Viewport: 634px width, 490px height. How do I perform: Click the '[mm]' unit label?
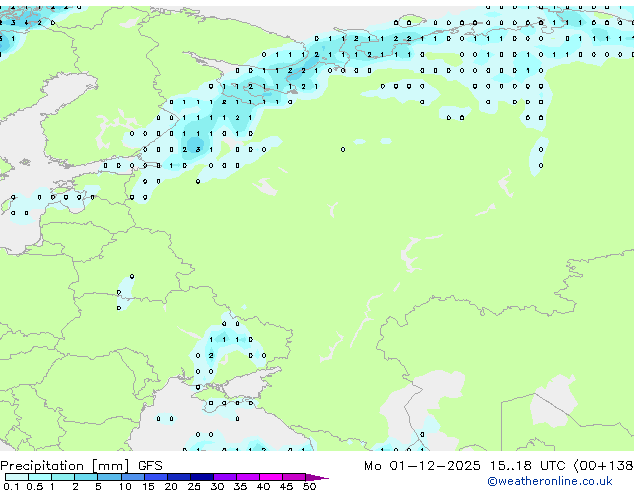pyautogui.click(x=110, y=466)
